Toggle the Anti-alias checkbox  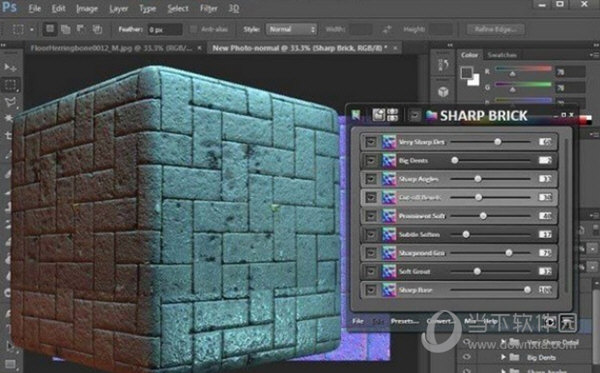click(193, 29)
